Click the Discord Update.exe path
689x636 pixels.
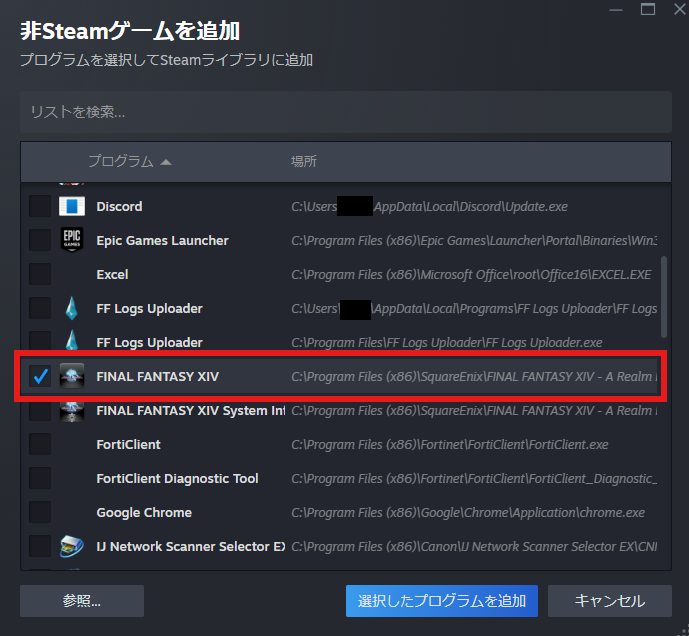tap(429, 206)
